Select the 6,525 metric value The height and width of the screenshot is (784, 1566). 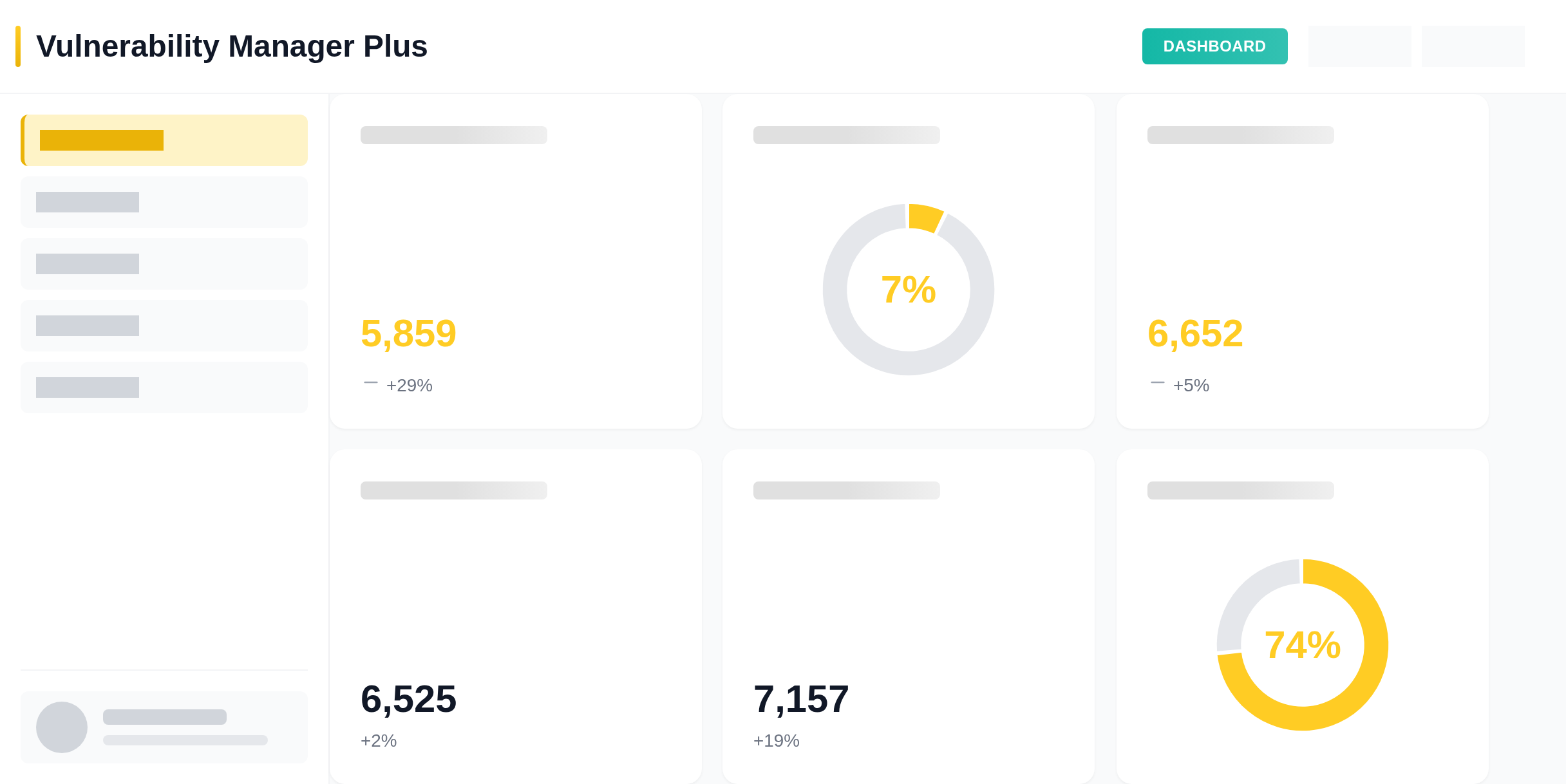[x=408, y=699]
